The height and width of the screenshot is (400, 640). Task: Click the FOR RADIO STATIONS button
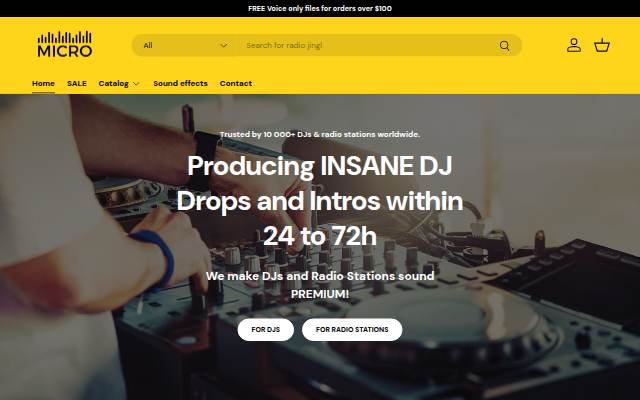tap(352, 329)
